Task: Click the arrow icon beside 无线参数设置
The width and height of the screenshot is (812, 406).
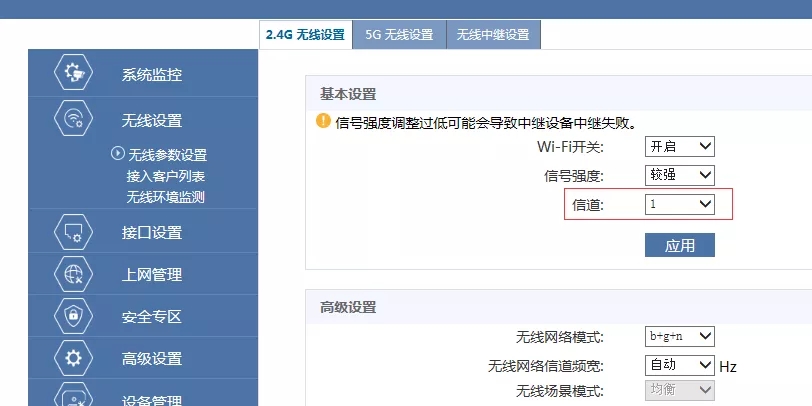Action: coord(118,153)
